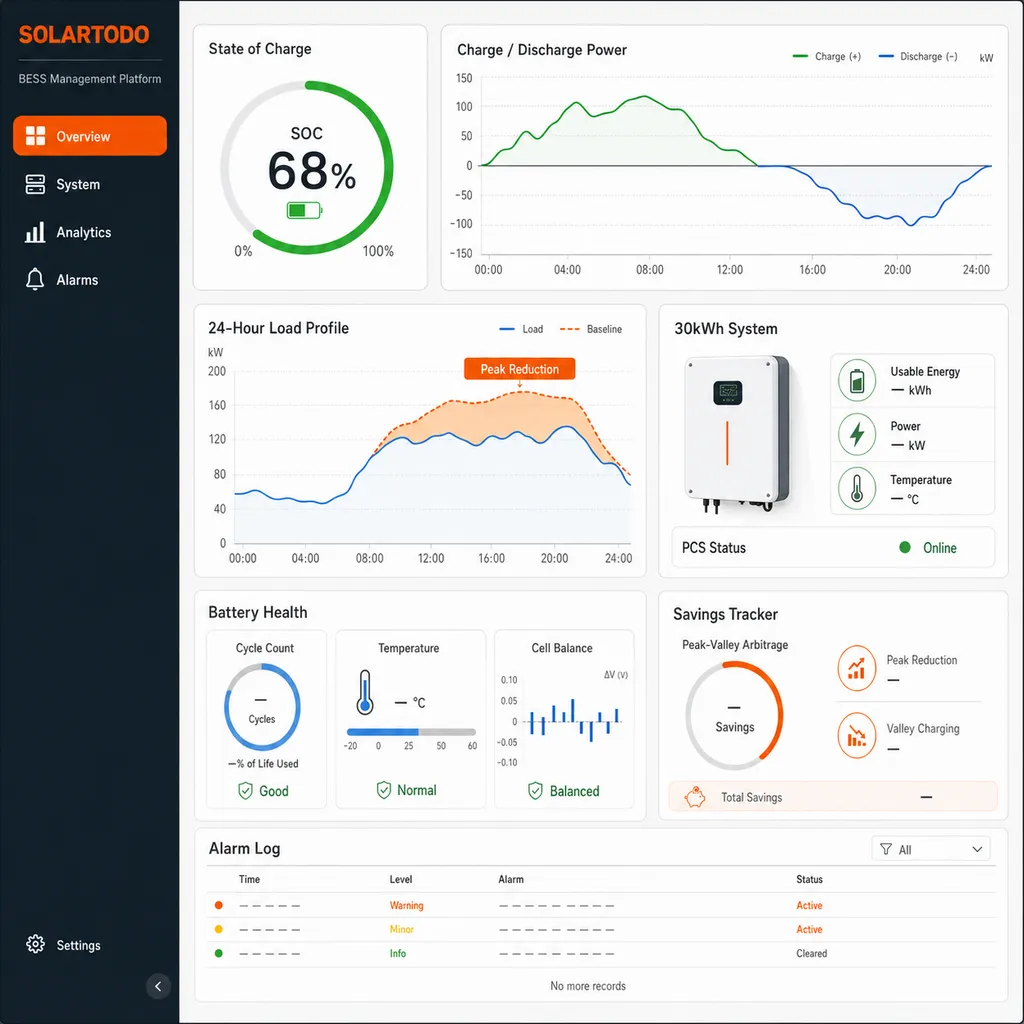Collapse the sidebar with the chevron button

[158, 986]
